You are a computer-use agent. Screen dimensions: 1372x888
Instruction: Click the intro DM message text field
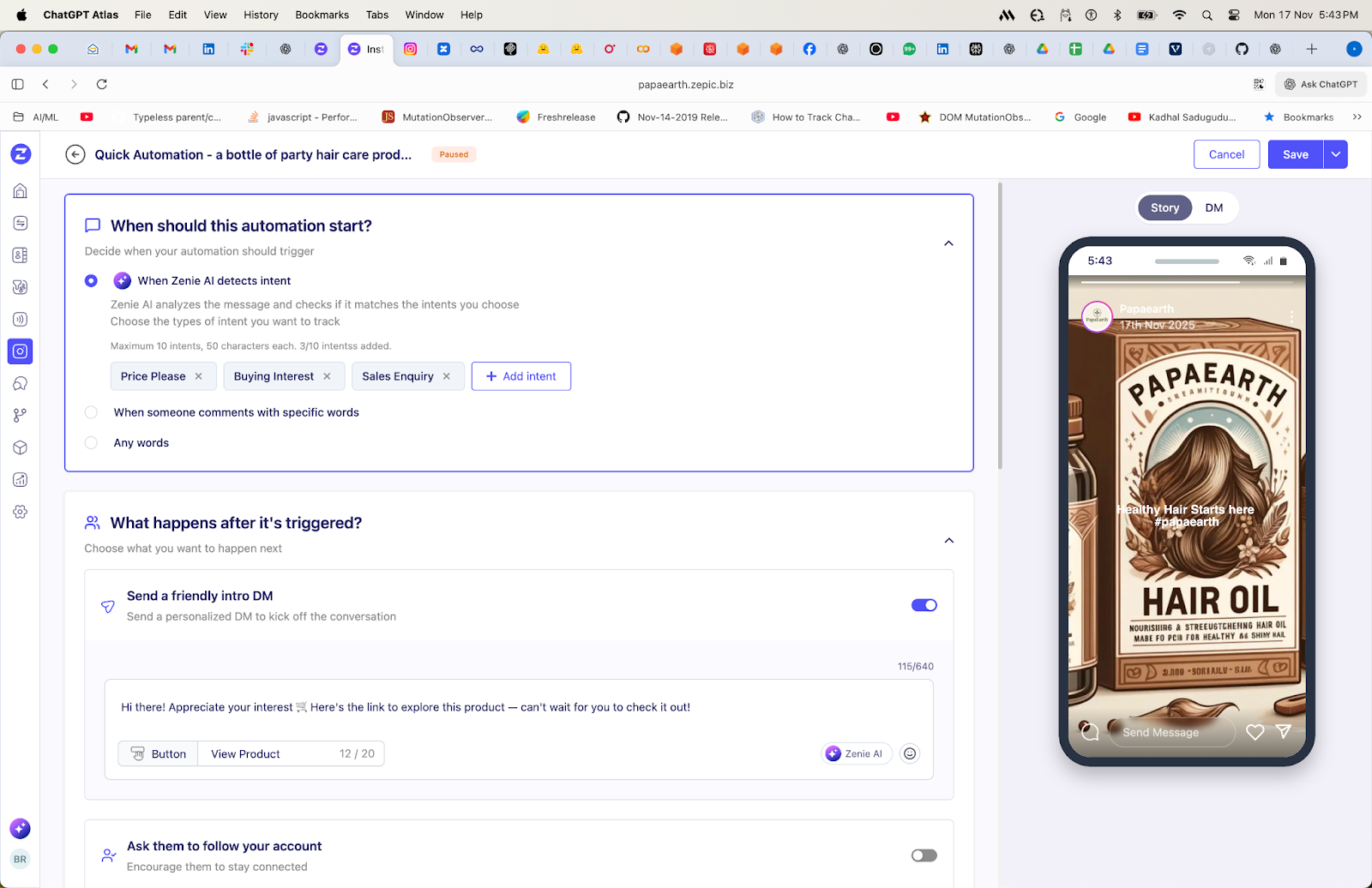[x=519, y=707]
